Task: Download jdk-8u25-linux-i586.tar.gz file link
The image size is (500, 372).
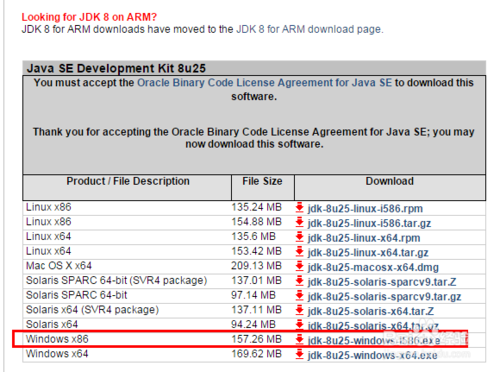Action: pyautogui.click(x=369, y=223)
